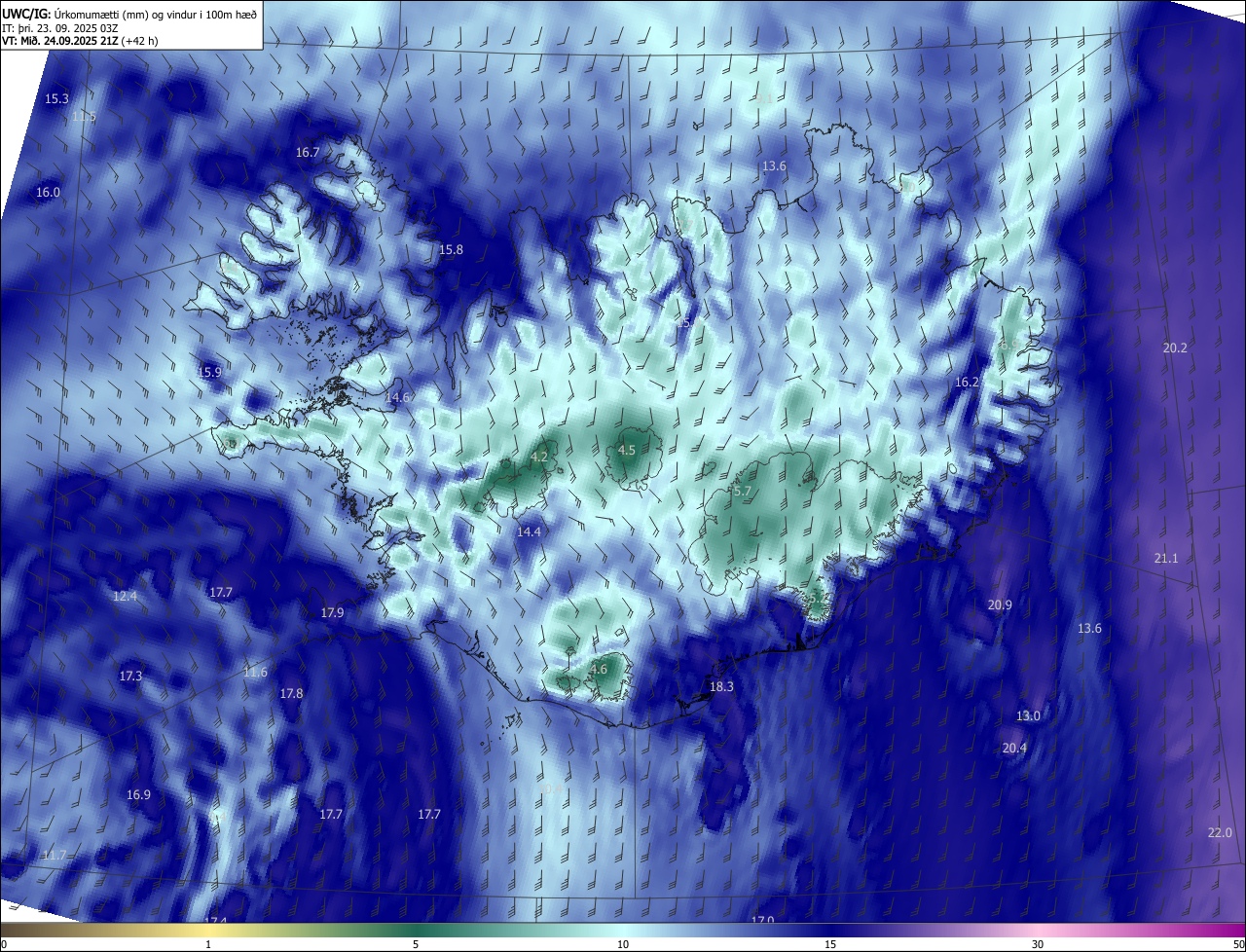Click the 17.9 value label

332,612
